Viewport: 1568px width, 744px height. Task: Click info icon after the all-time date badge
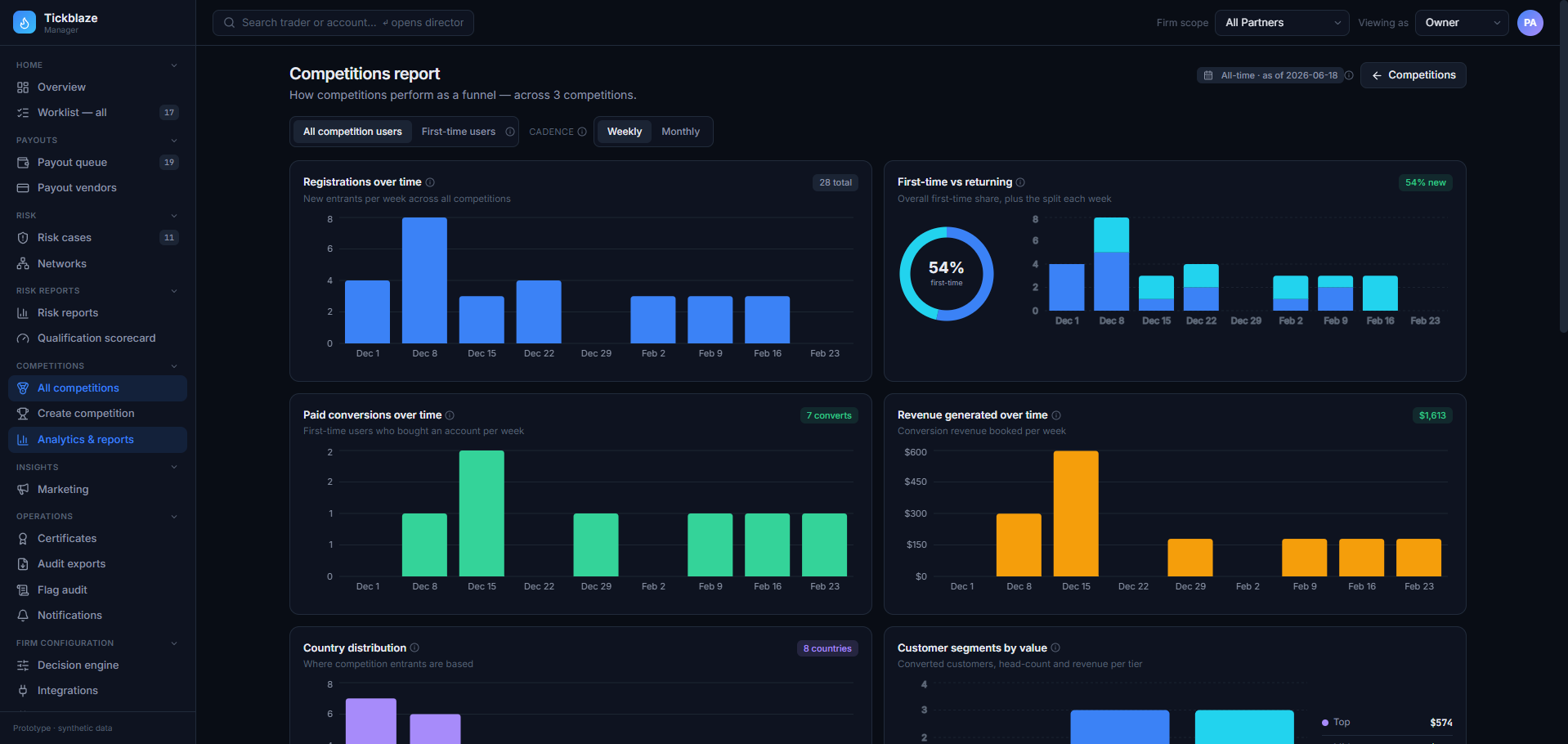tap(1349, 75)
